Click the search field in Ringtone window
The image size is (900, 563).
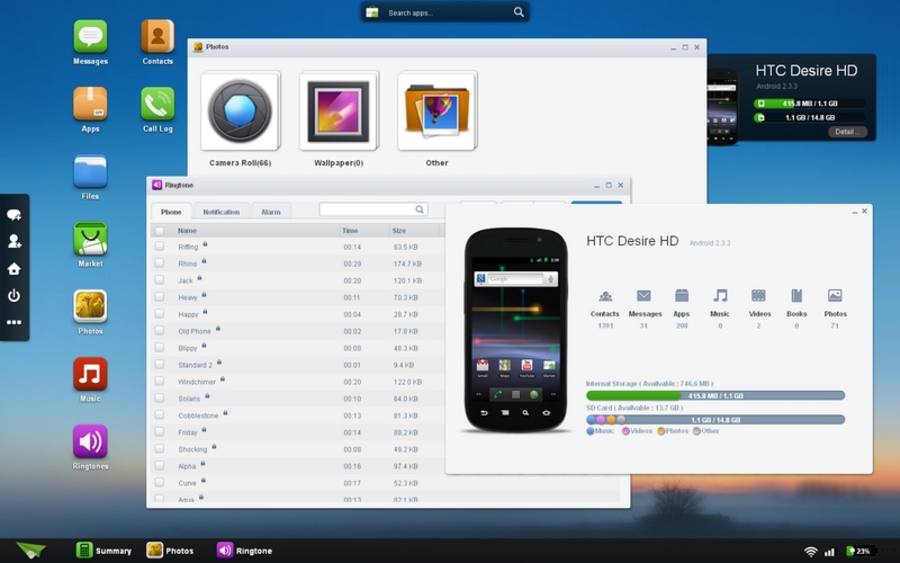tap(374, 209)
